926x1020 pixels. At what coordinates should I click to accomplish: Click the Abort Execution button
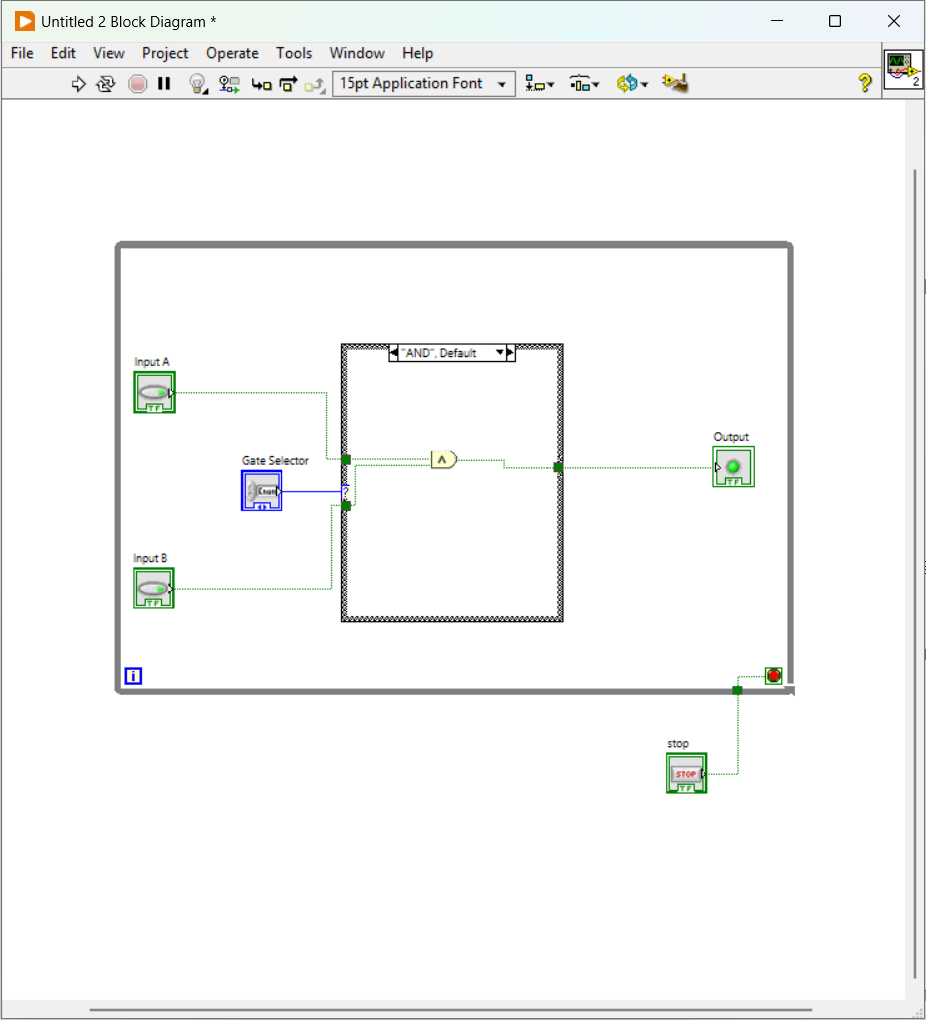[x=137, y=84]
